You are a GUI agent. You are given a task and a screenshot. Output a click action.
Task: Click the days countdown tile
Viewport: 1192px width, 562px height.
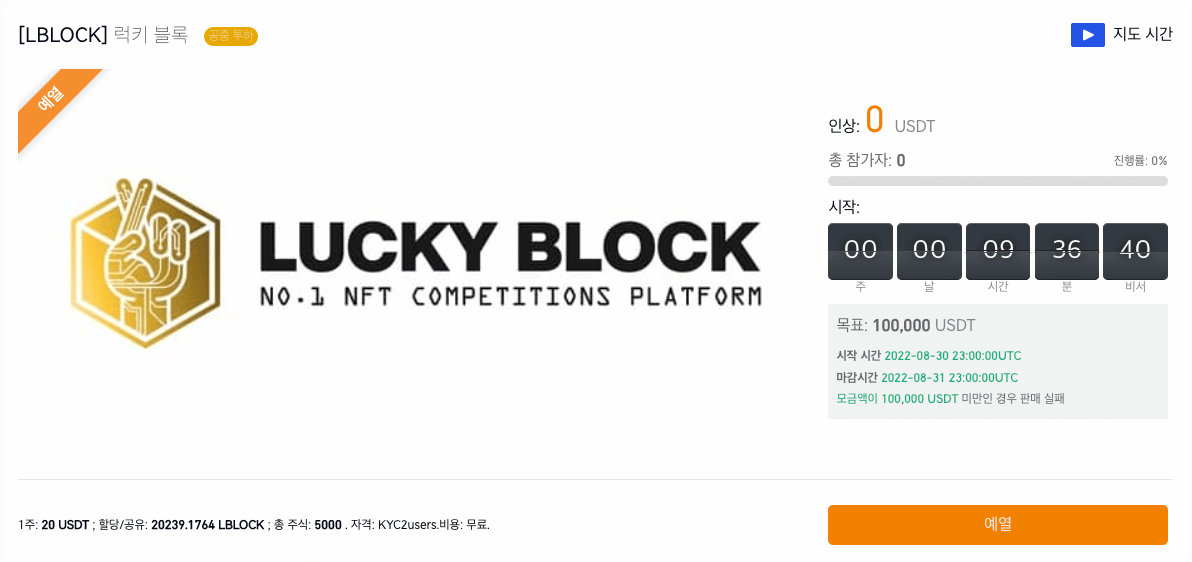[x=929, y=251]
